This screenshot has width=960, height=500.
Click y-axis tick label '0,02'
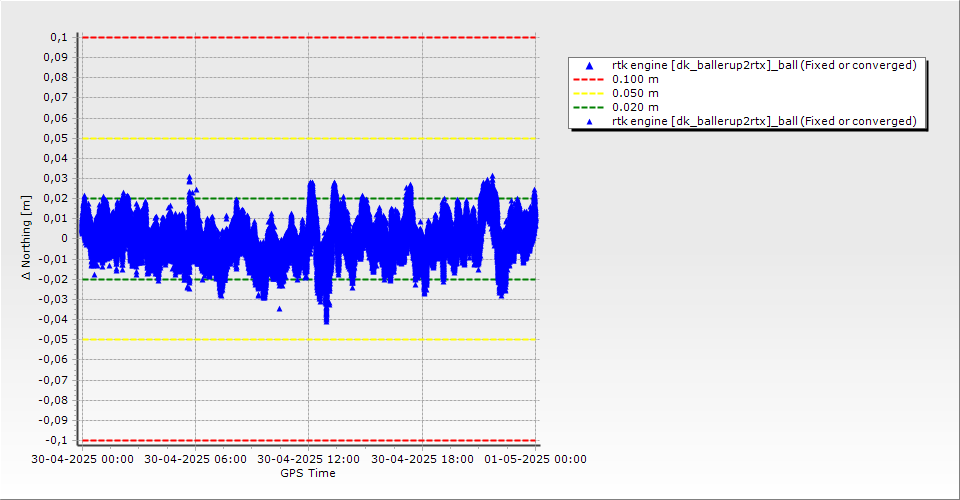click(56, 198)
